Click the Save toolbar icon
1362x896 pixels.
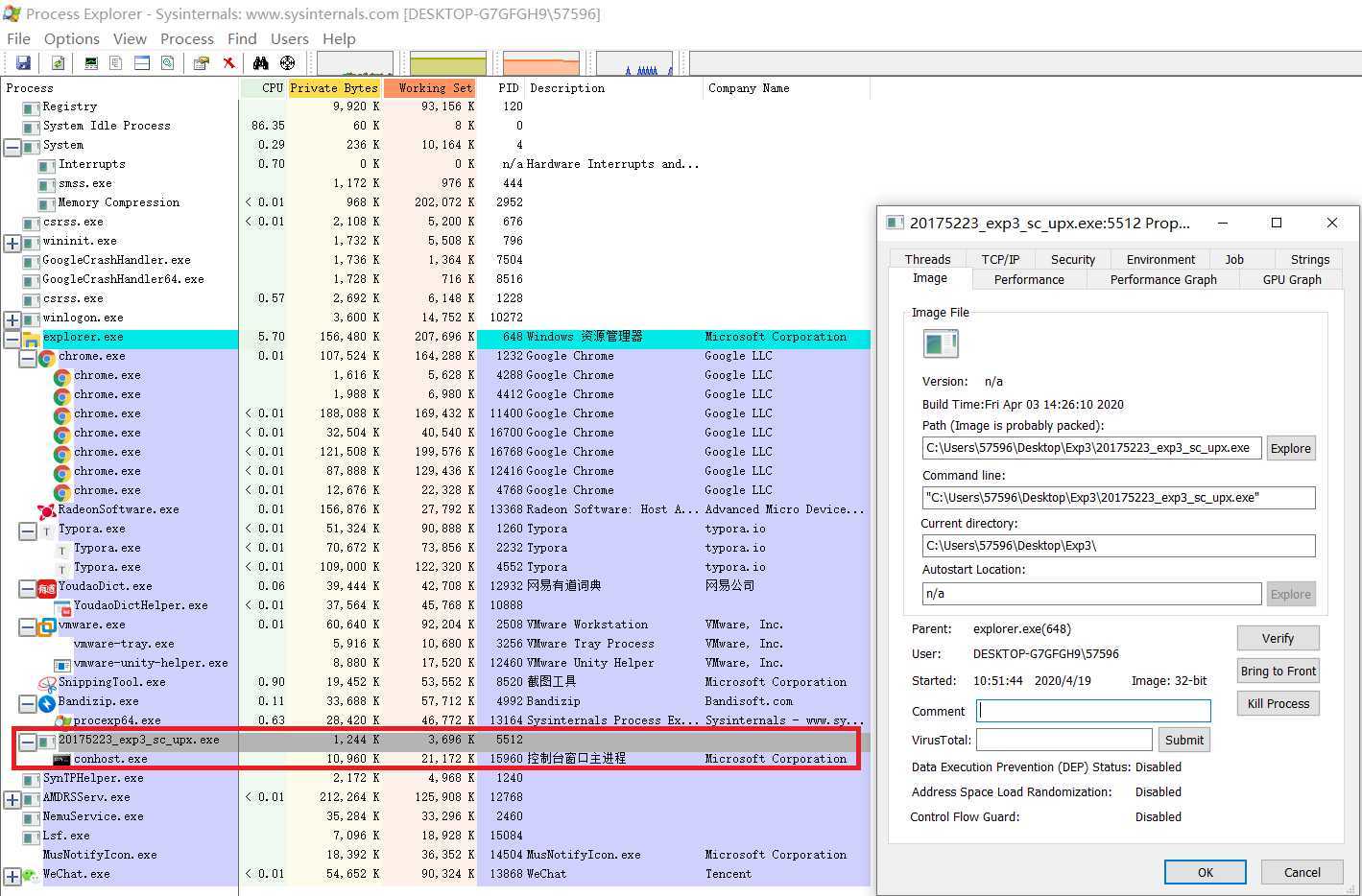click(23, 63)
